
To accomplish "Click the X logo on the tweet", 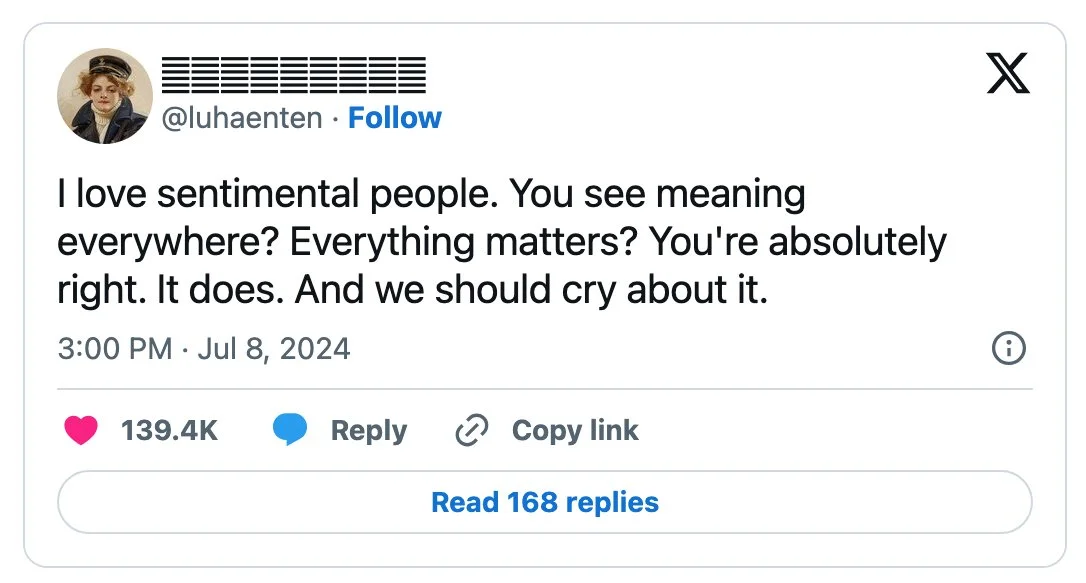I will point(1007,74).
